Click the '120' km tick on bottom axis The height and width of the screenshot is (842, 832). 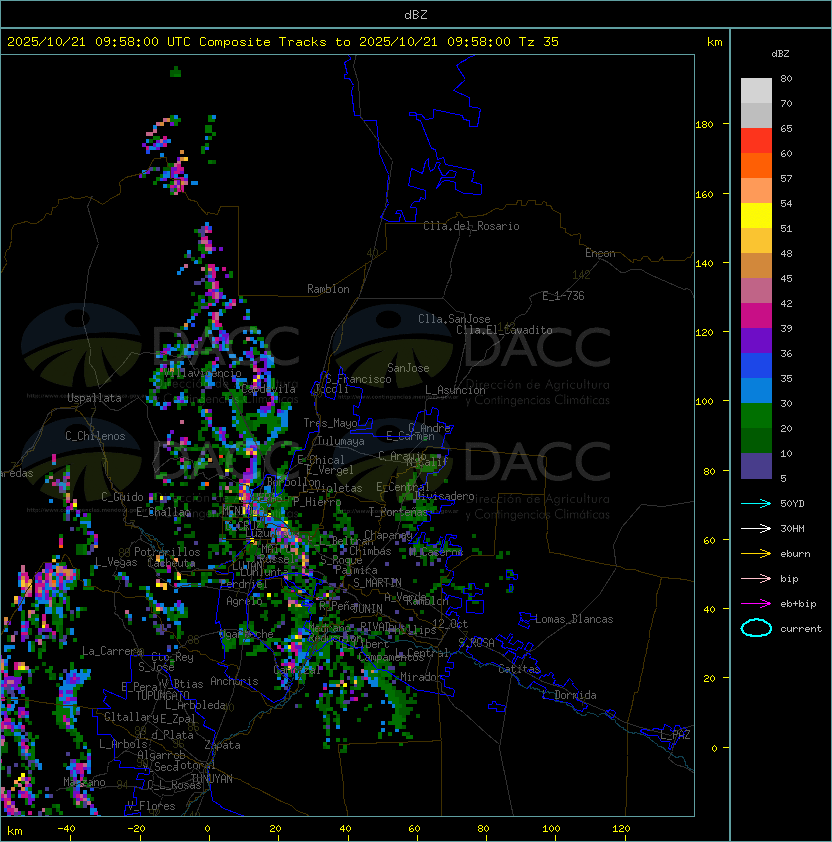pyautogui.click(x=621, y=829)
